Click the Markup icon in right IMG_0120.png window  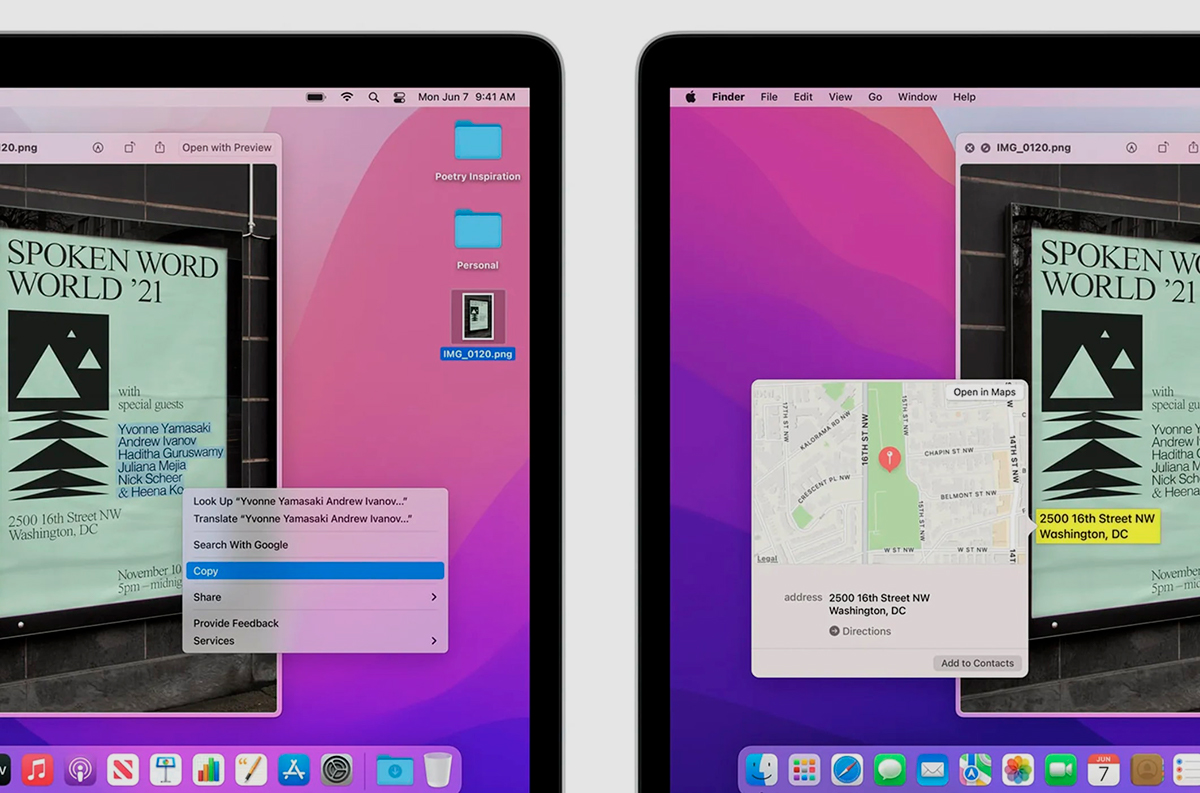click(1131, 147)
